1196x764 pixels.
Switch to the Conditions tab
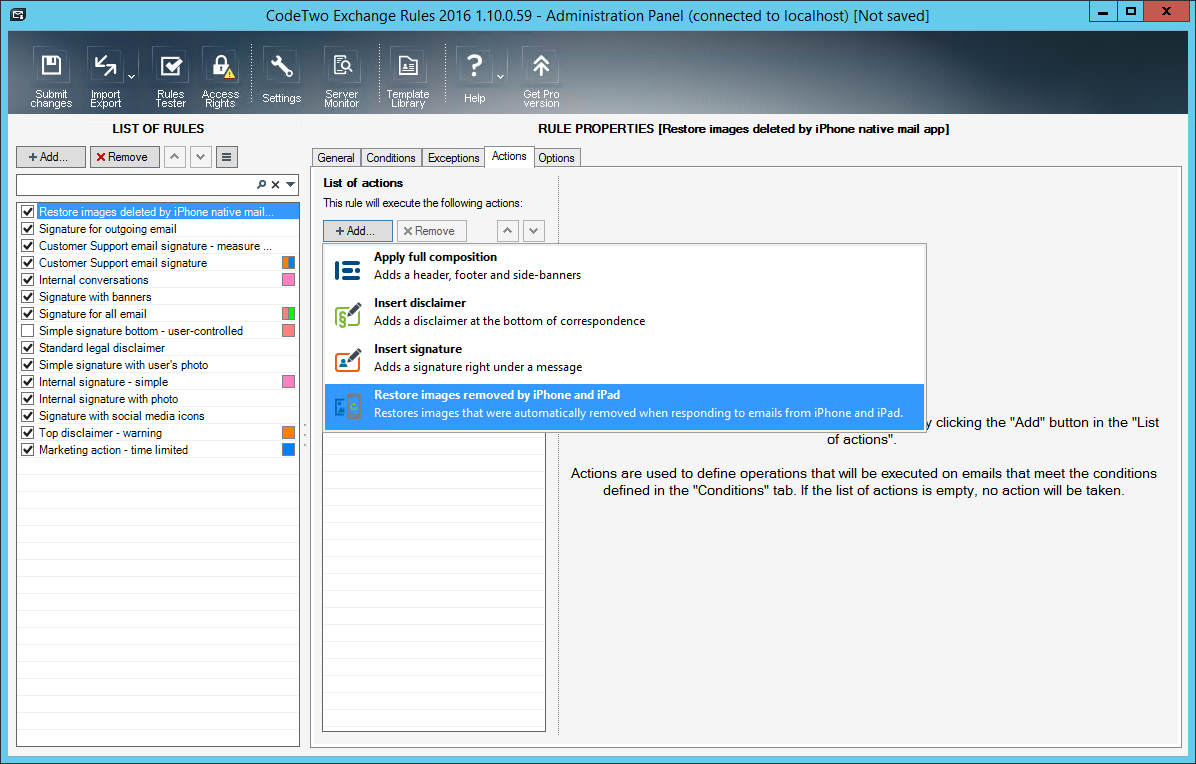click(x=391, y=158)
